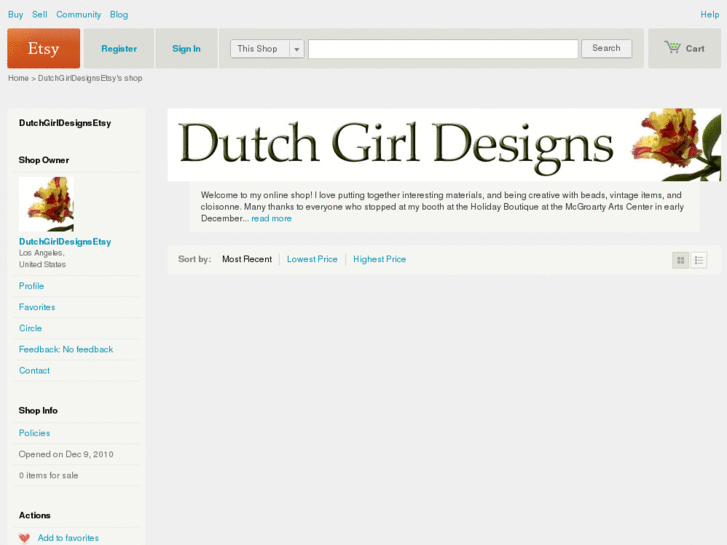Expand the announcement with read more
This screenshot has height=545, width=727.
click(x=272, y=218)
